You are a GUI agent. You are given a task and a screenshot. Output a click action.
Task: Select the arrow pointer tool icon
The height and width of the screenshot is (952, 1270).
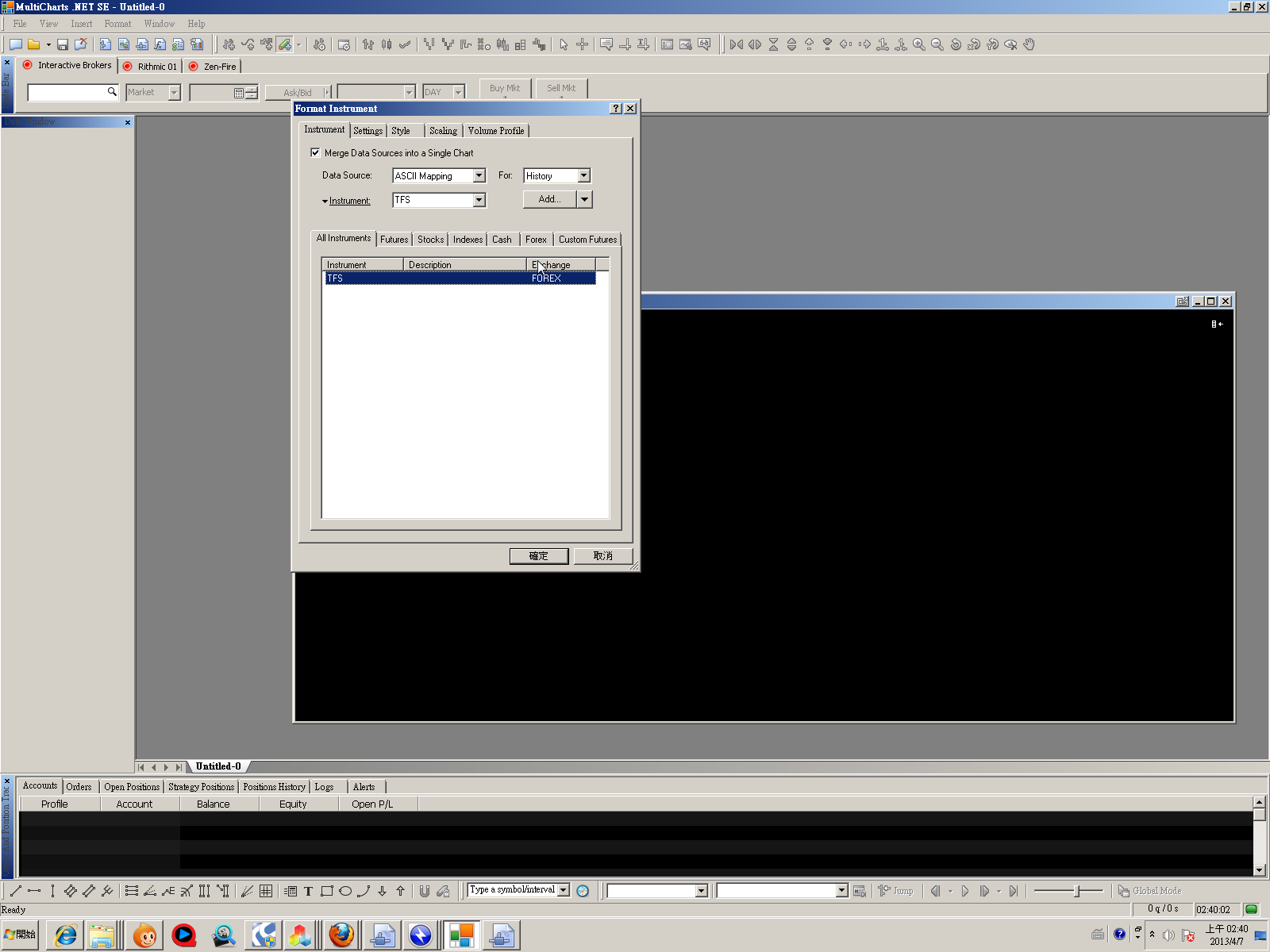pos(564,44)
